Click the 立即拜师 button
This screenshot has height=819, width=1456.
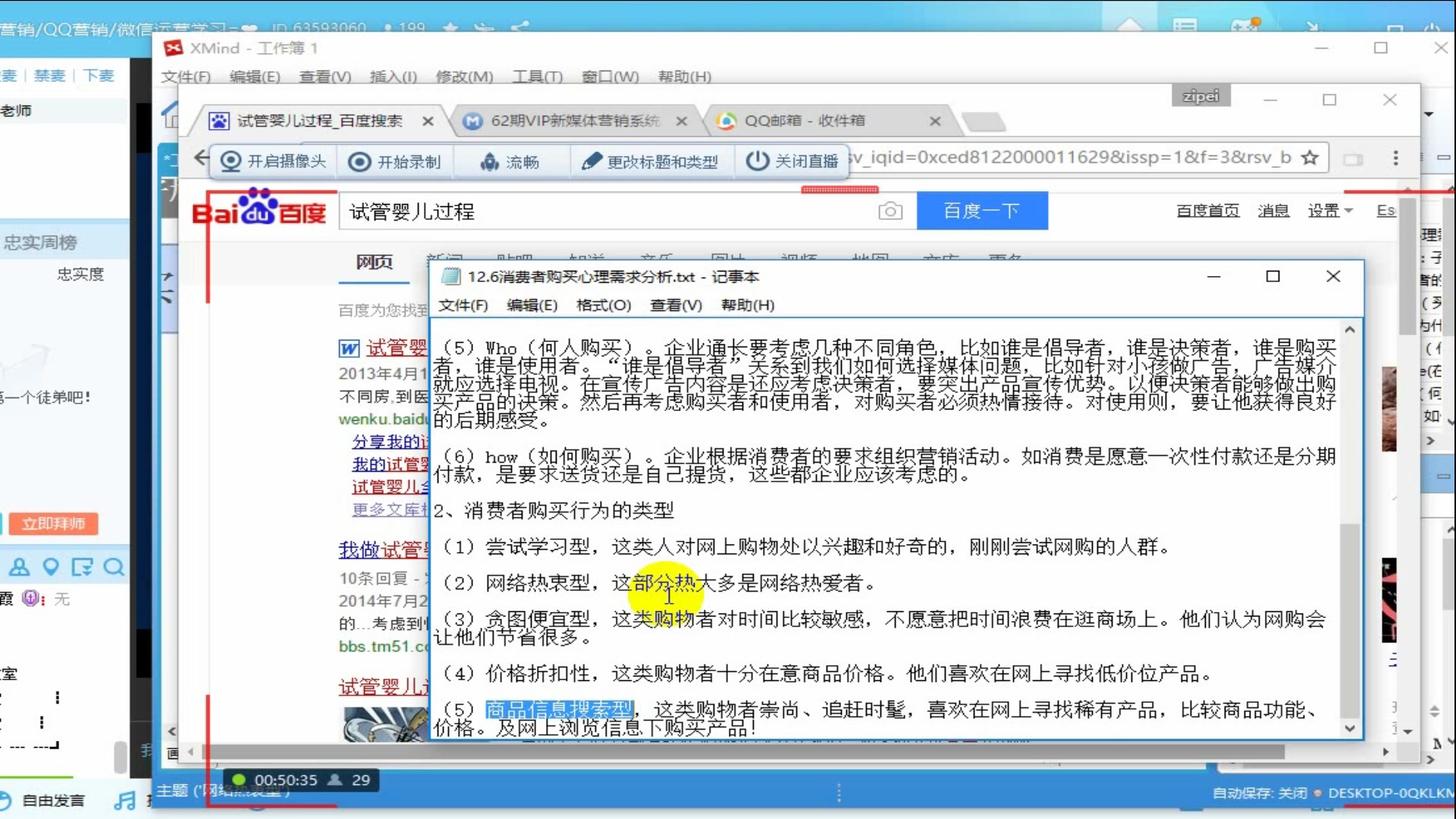pos(53,523)
